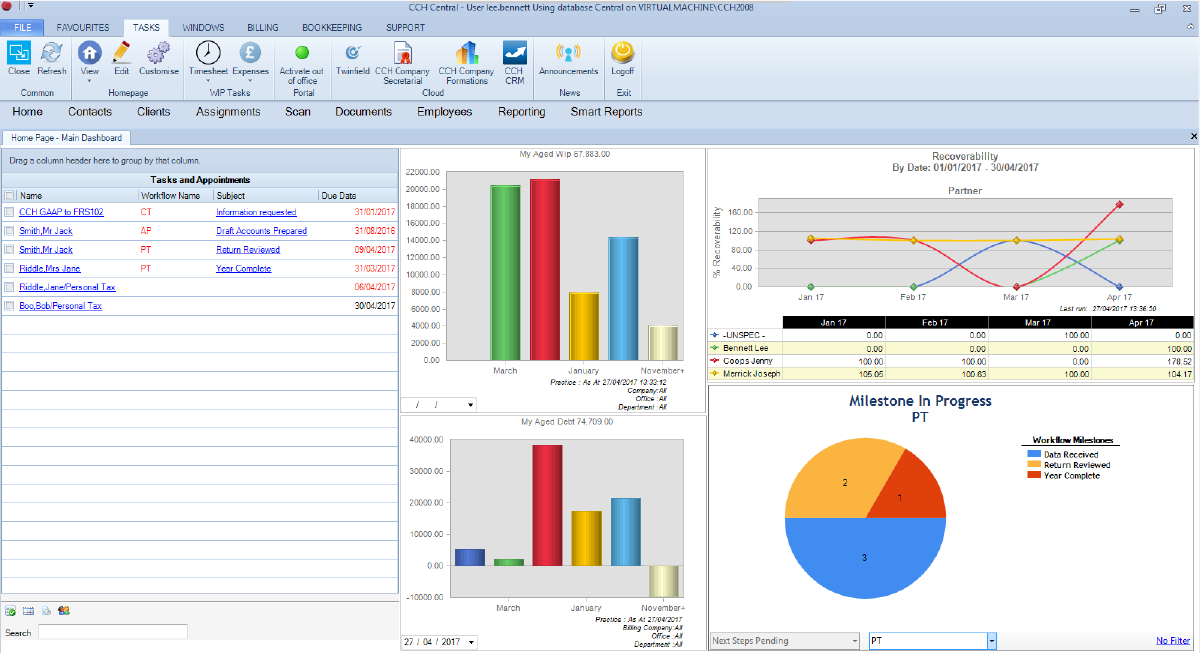
Task: Tick checkbox for CCH GAAP to FRS102
Action: (9, 212)
